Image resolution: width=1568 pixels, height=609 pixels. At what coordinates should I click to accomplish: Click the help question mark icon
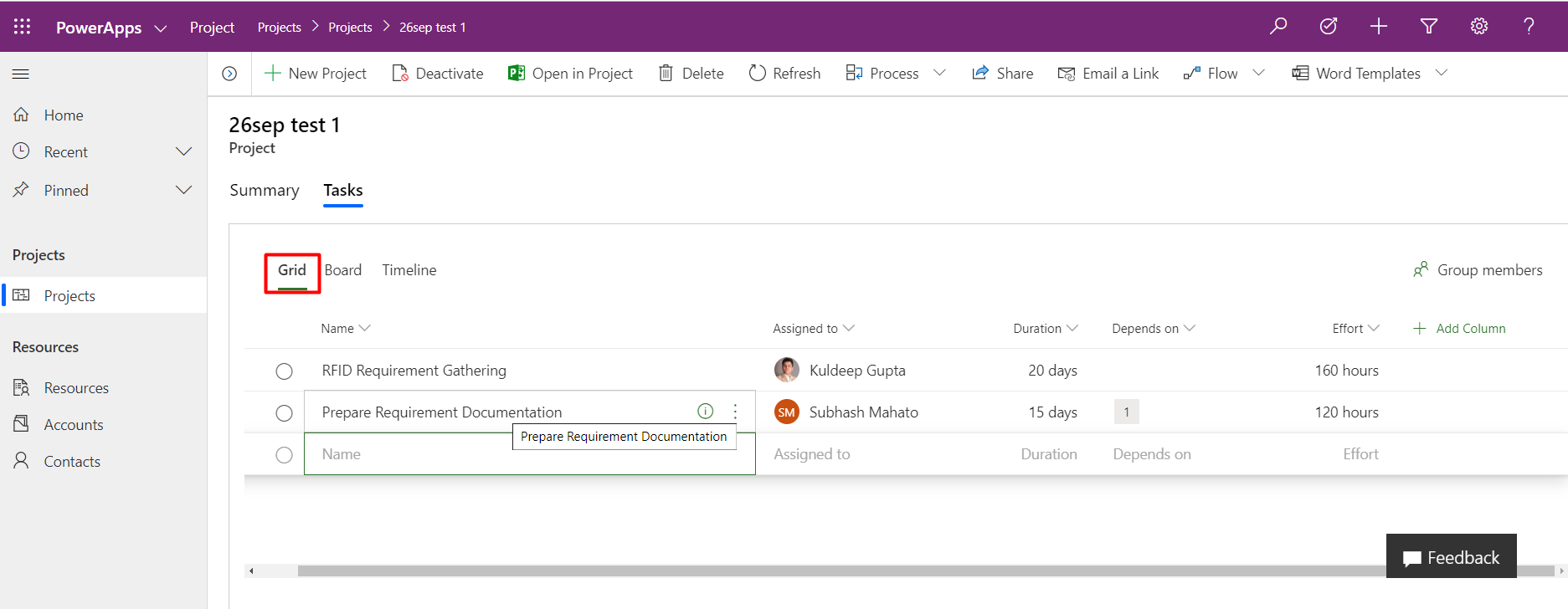coord(1529,26)
